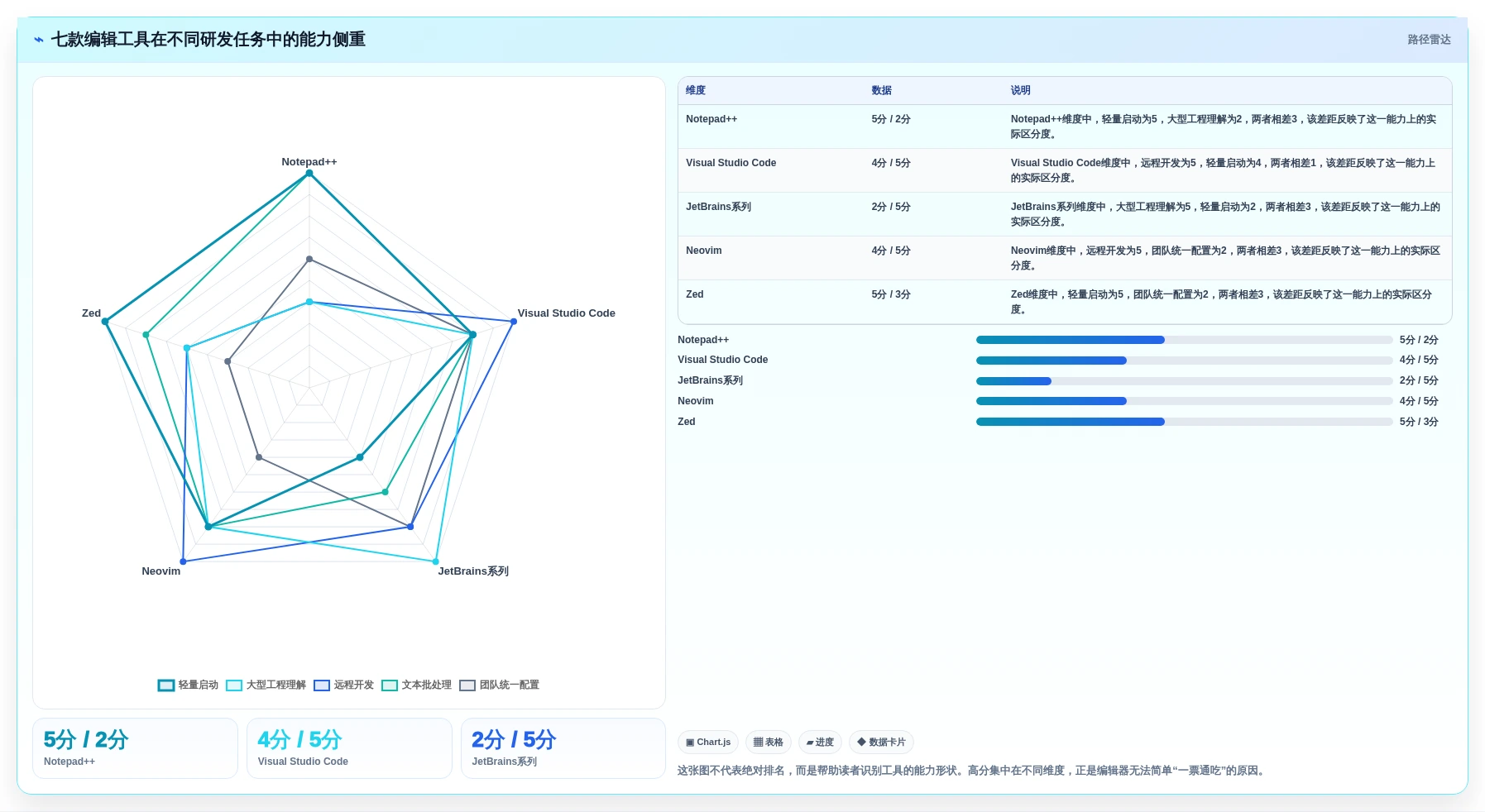
Task: Click the Zed radar axis label
Action: 91,313
